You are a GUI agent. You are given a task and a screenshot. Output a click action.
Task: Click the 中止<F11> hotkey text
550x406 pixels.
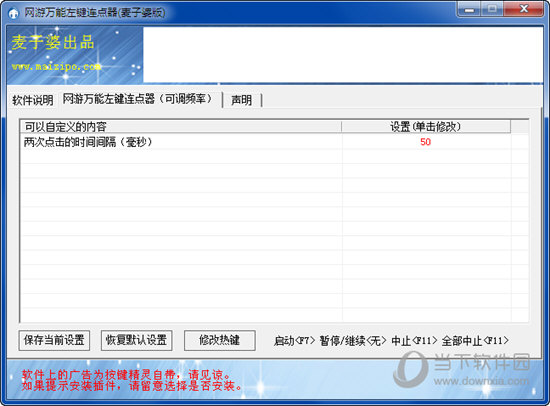[x=414, y=340]
